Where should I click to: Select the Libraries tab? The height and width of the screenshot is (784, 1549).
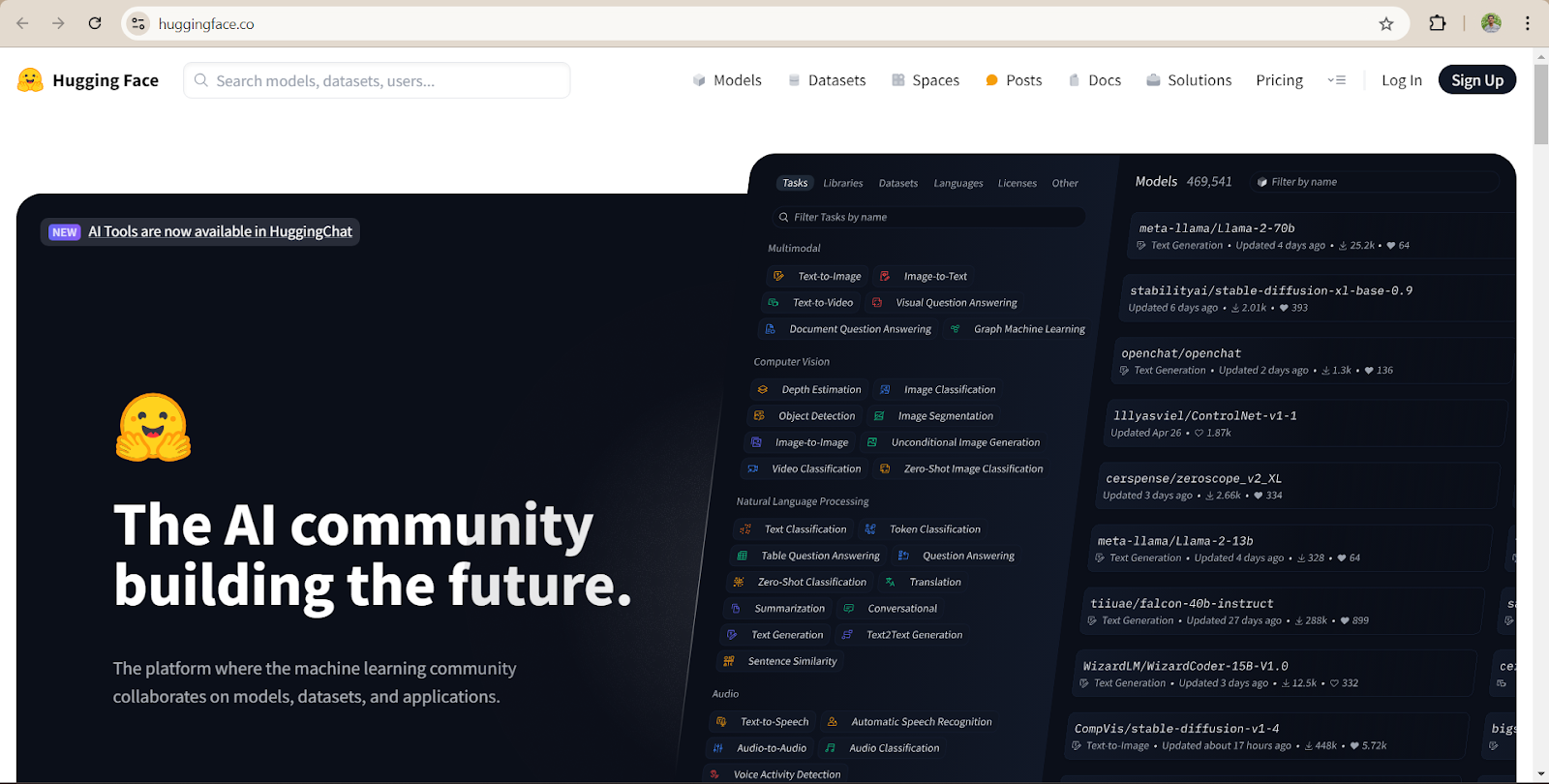click(x=843, y=183)
